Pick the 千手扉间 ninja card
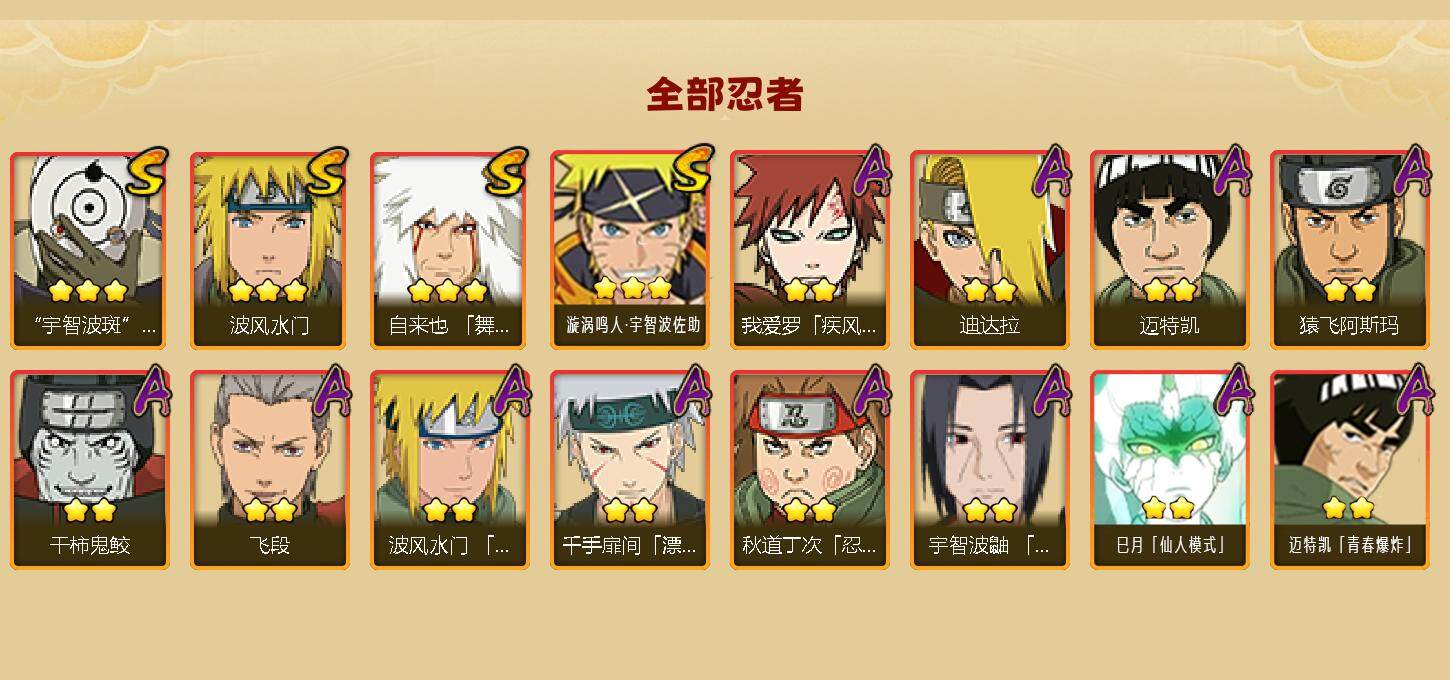The height and width of the screenshot is (680, 1450). (x=630, y=470)
